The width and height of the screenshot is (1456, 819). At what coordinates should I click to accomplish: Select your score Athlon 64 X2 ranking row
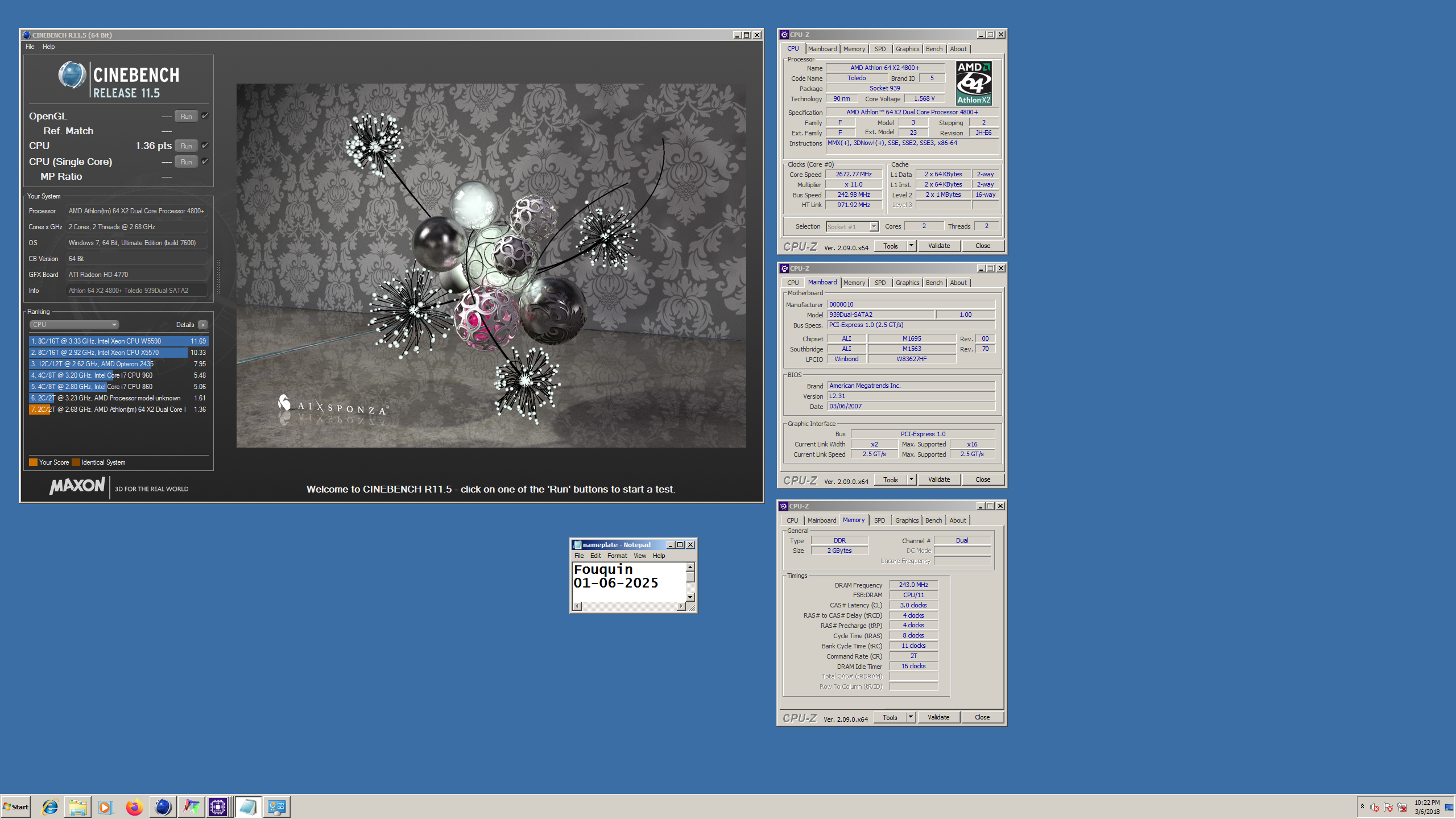(x=118, y=409)
